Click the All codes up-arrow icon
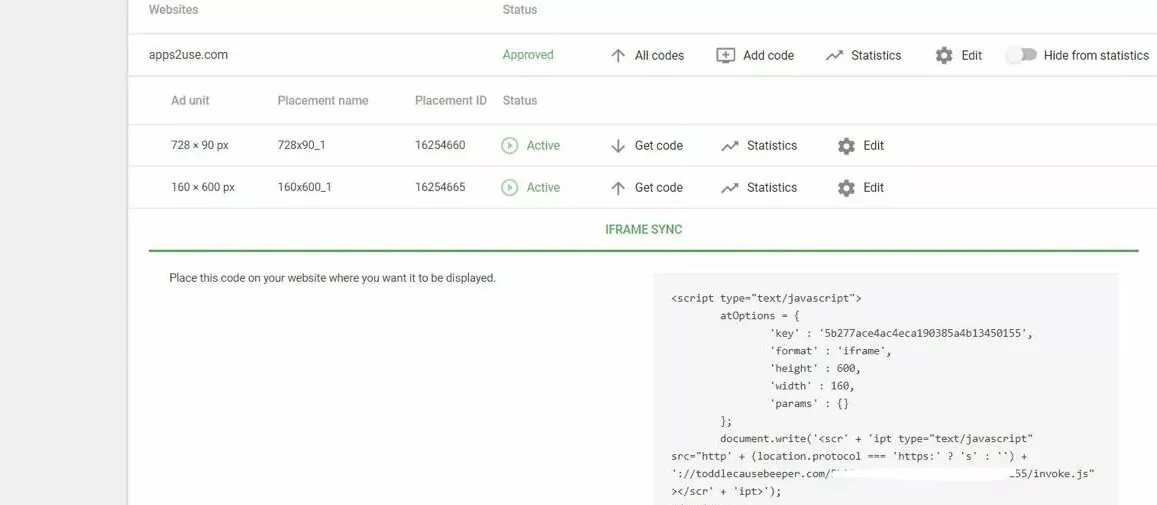The width and height of the screenshot is (1157, 505). click(x=618, y=56)
